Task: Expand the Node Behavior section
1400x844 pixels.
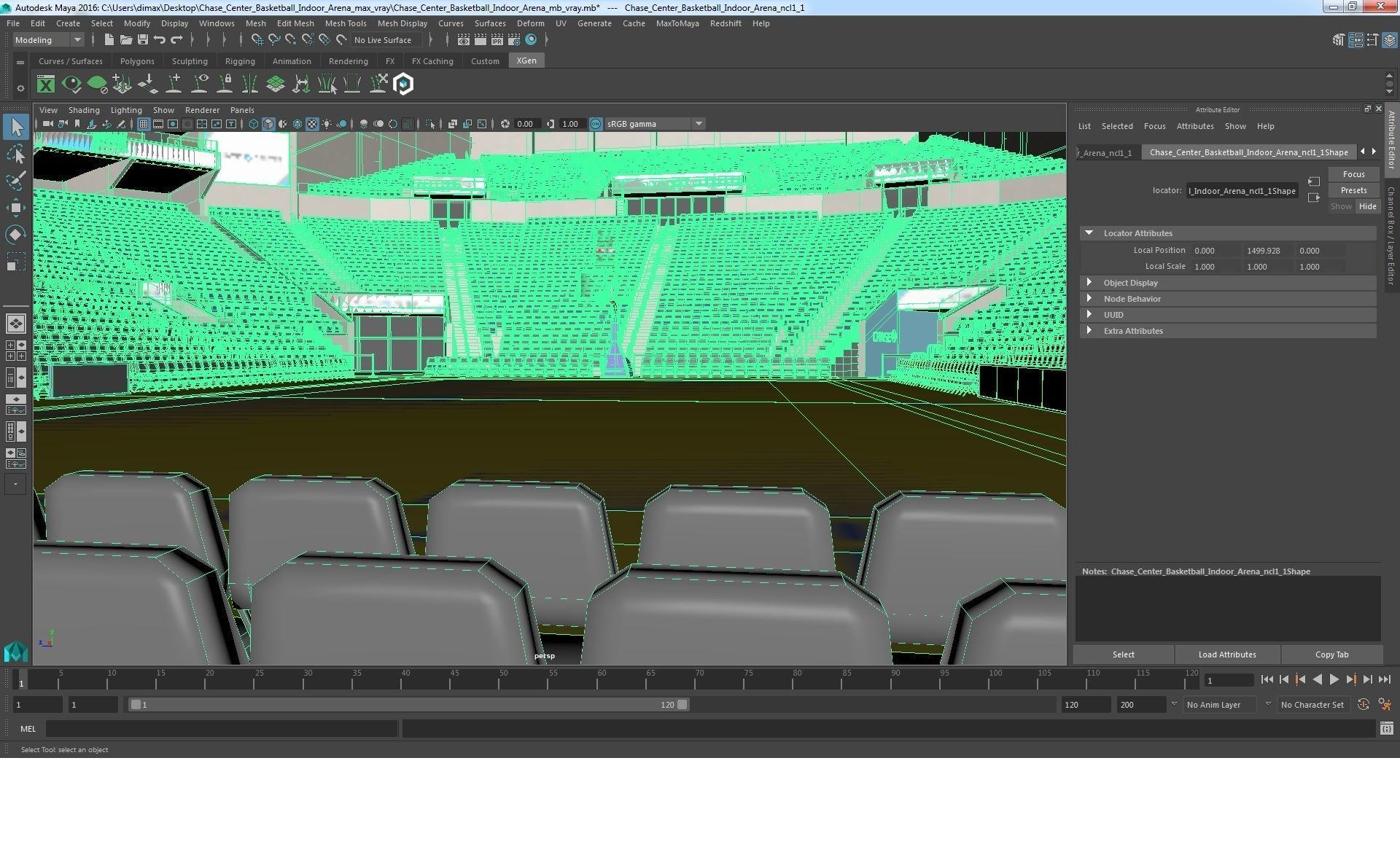Action: click(1089, 299)
